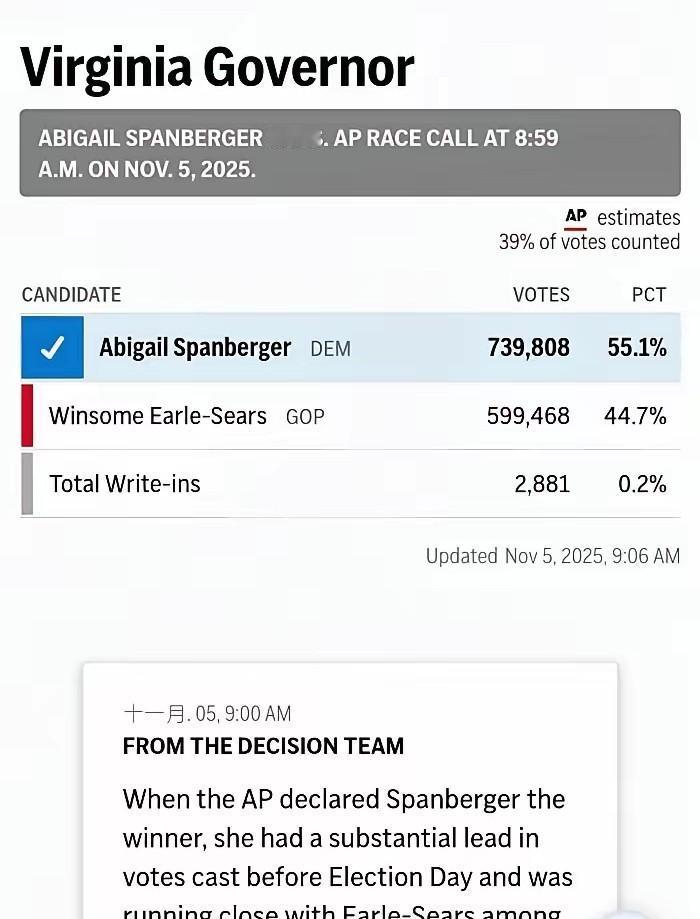Click the gray Write-ins color bar
This screenshot has width=700, height=919.
(x=27, y=484)
